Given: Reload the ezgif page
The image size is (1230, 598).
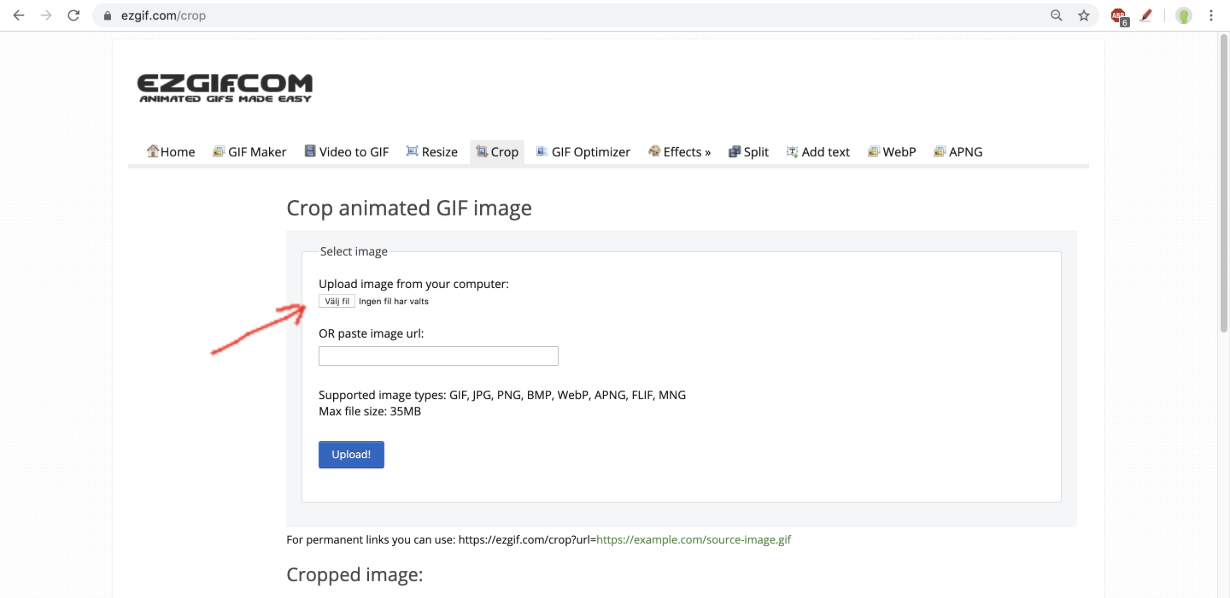Looking at the screenshot, I should coord(73,16).
